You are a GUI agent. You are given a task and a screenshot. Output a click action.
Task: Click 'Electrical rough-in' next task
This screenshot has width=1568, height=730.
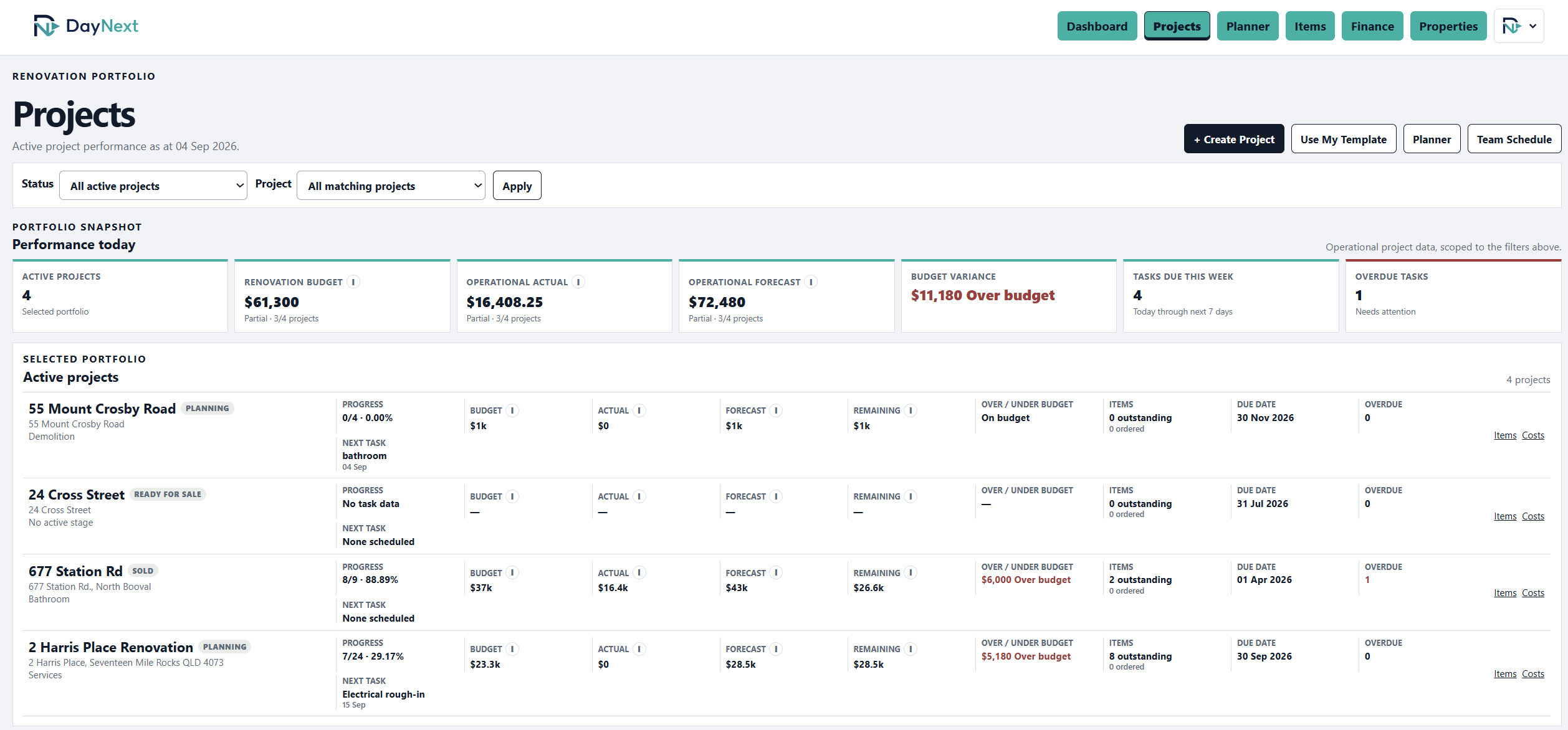(x=383, y=694)
